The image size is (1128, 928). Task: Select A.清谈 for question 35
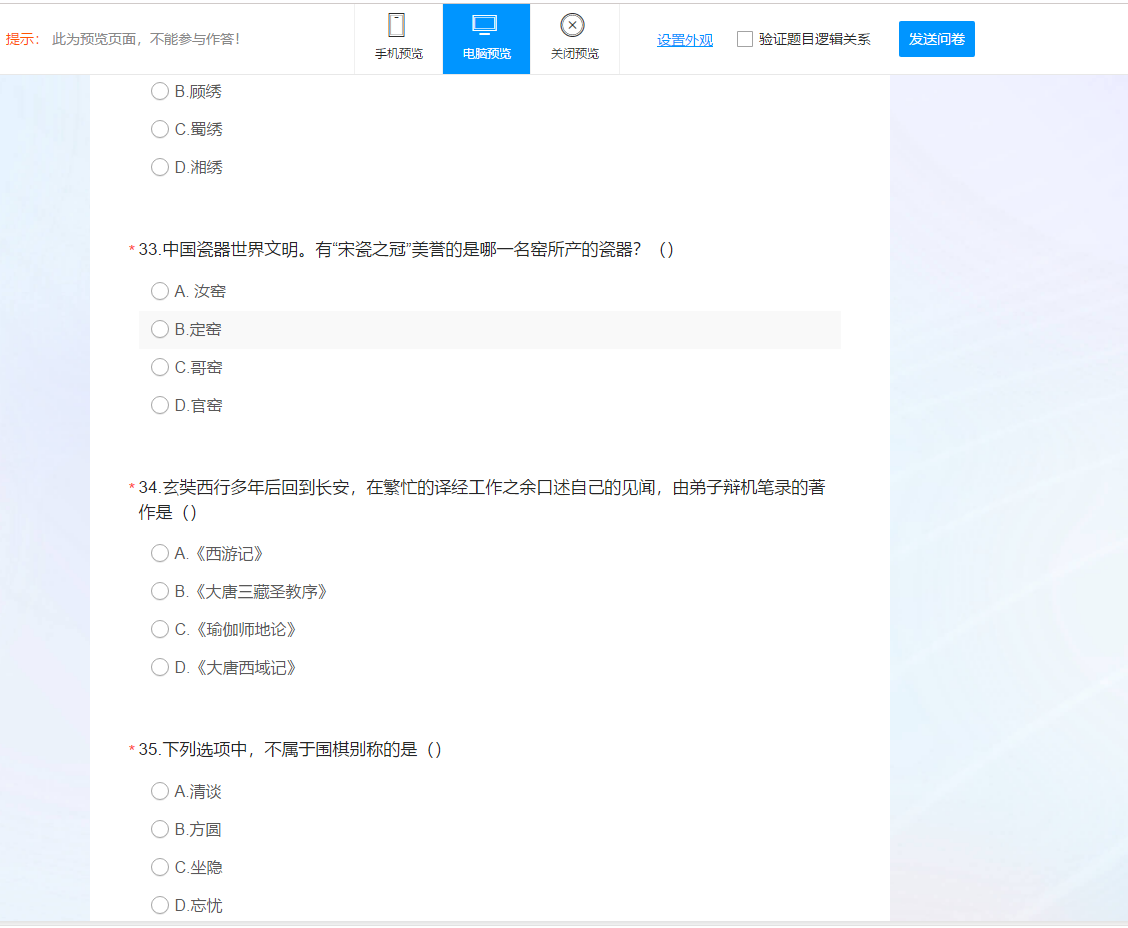coord(160,791)
